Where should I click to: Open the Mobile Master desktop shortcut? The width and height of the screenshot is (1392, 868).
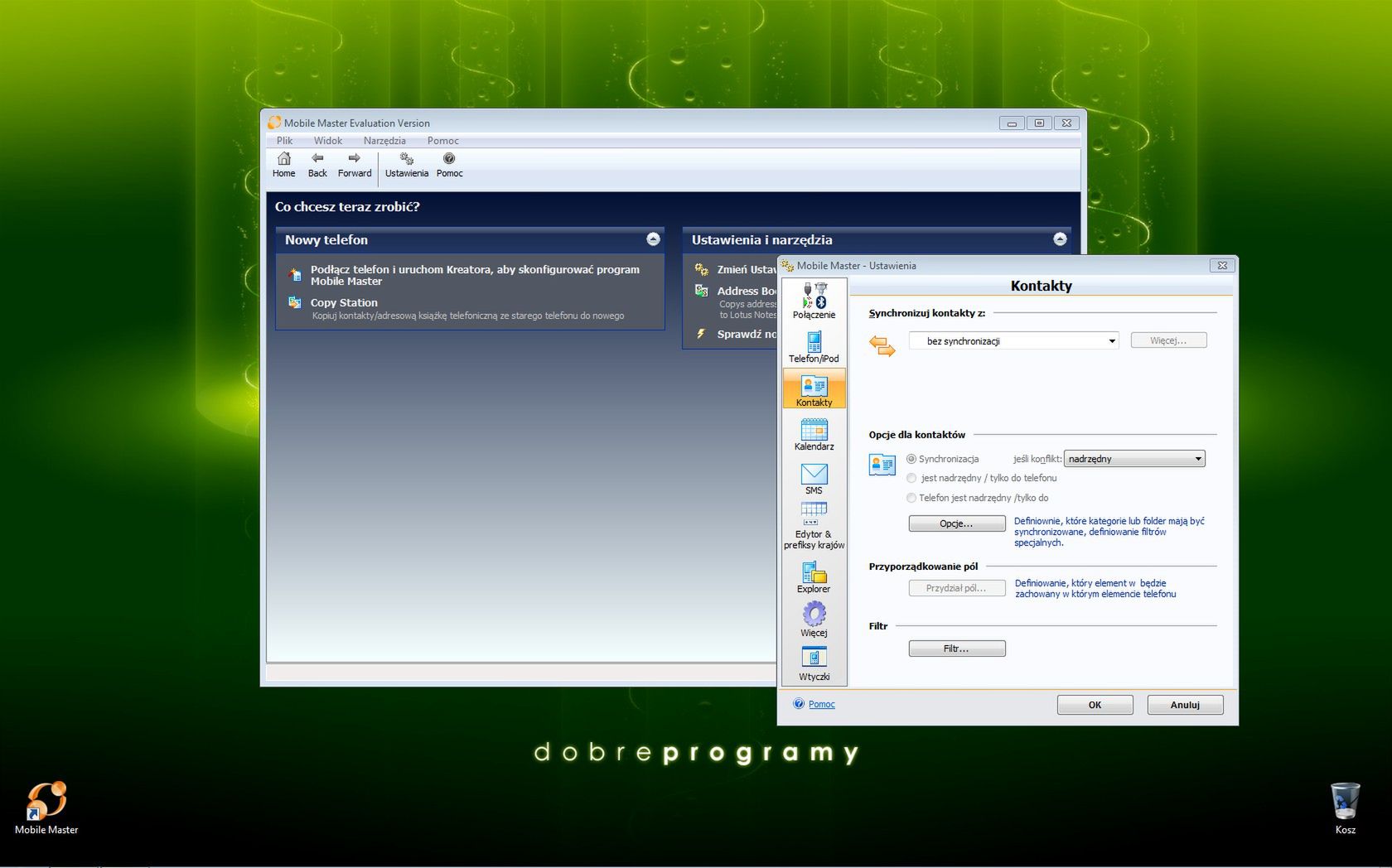point(46,808)
